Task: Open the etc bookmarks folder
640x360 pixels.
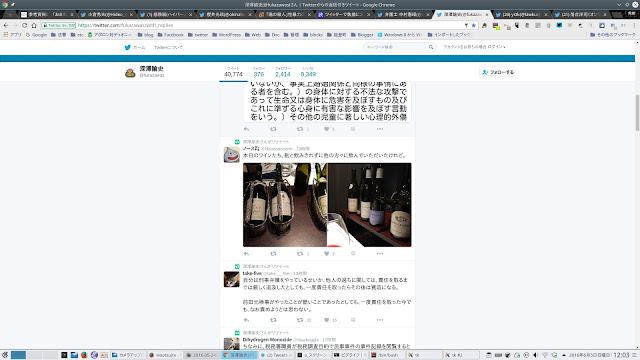Action: coord(77,35)
